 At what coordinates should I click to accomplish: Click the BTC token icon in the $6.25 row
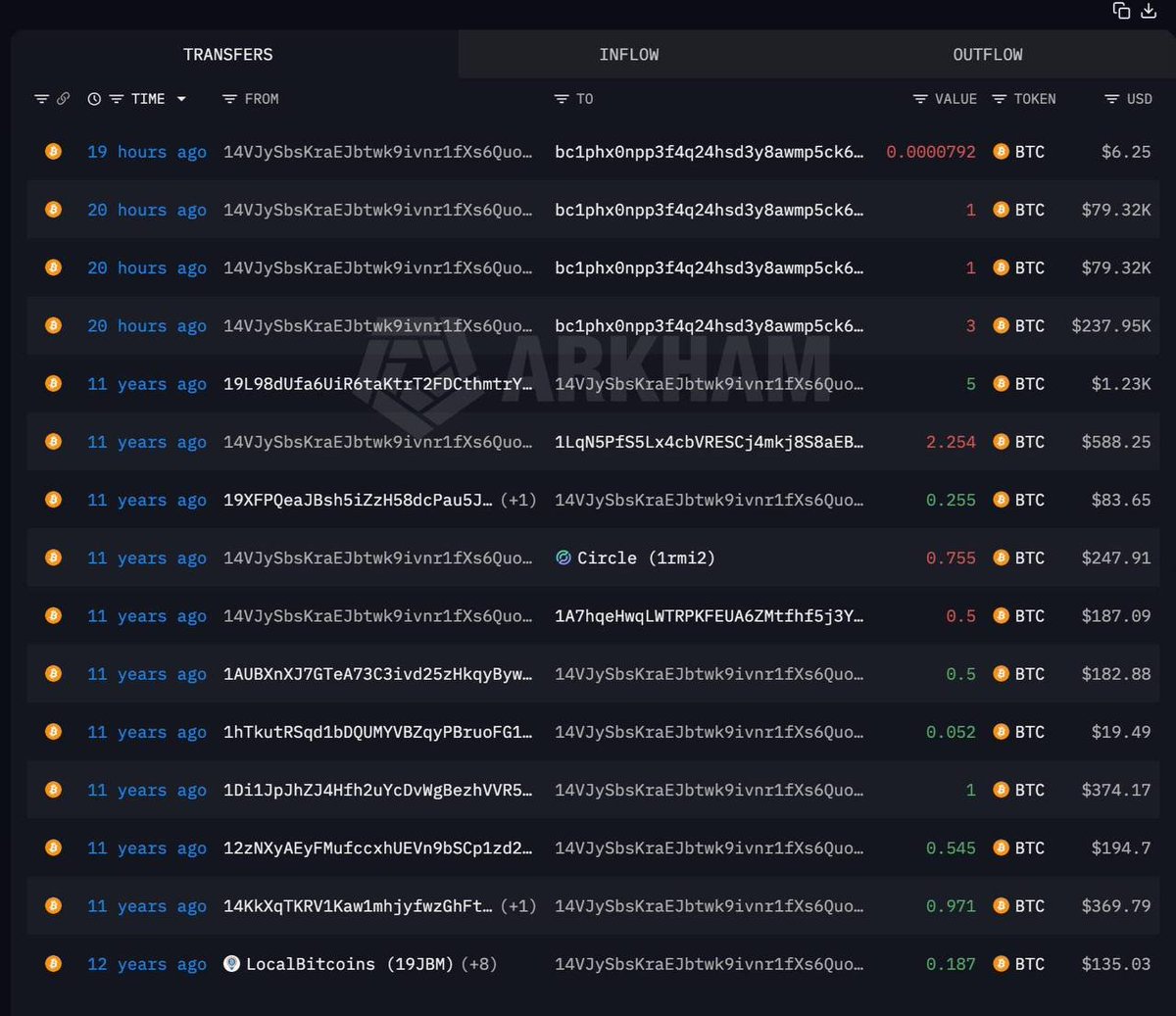1001,152
